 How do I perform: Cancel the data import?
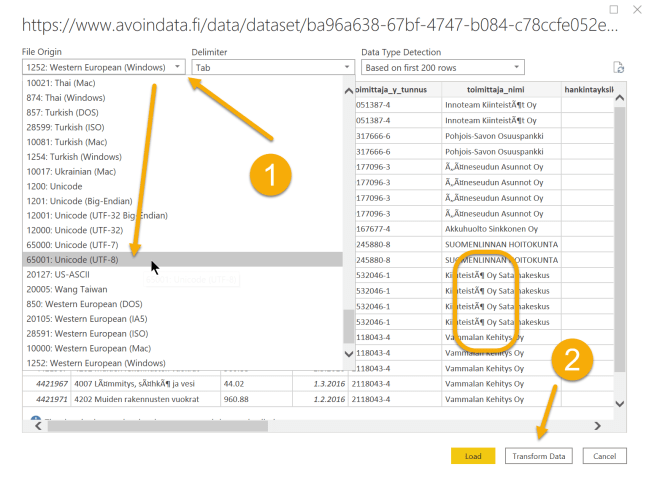pyautogui.click(x=604, y=456)
